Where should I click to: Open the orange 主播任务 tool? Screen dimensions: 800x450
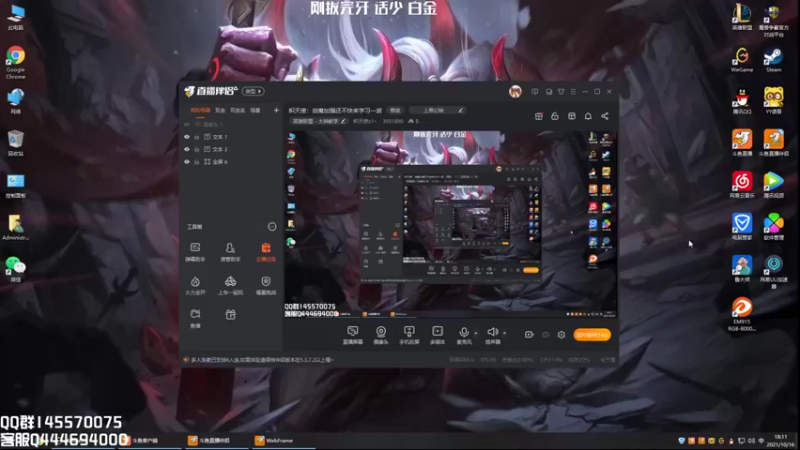point(266,252)
